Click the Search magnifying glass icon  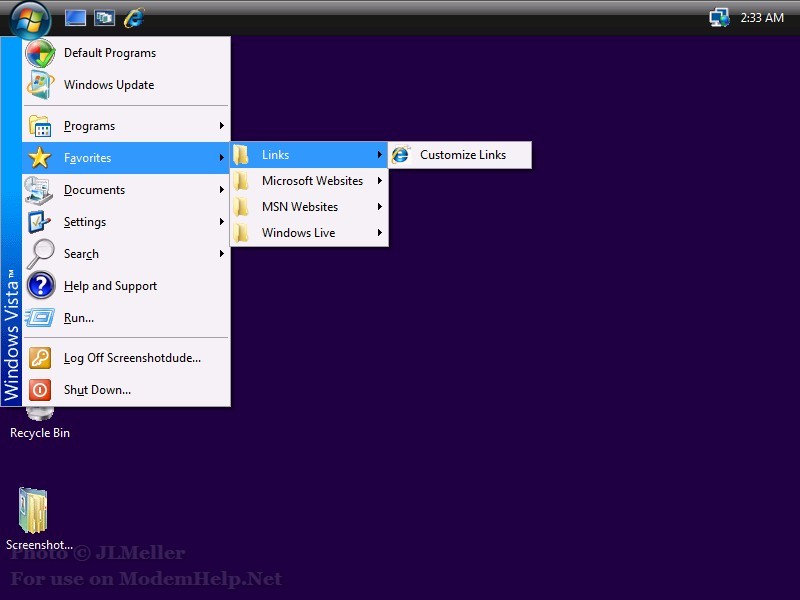[x=40, y=254]
